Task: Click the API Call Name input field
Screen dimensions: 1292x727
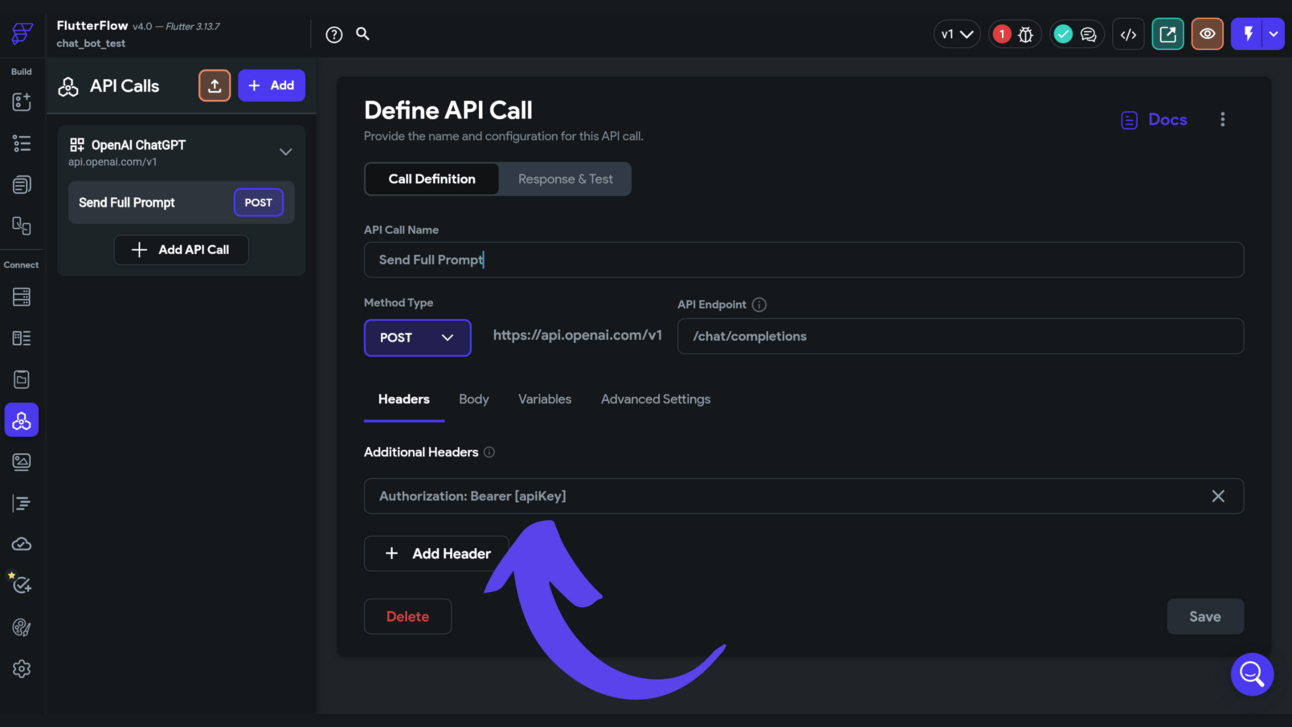Action: (x=804, y=260)
